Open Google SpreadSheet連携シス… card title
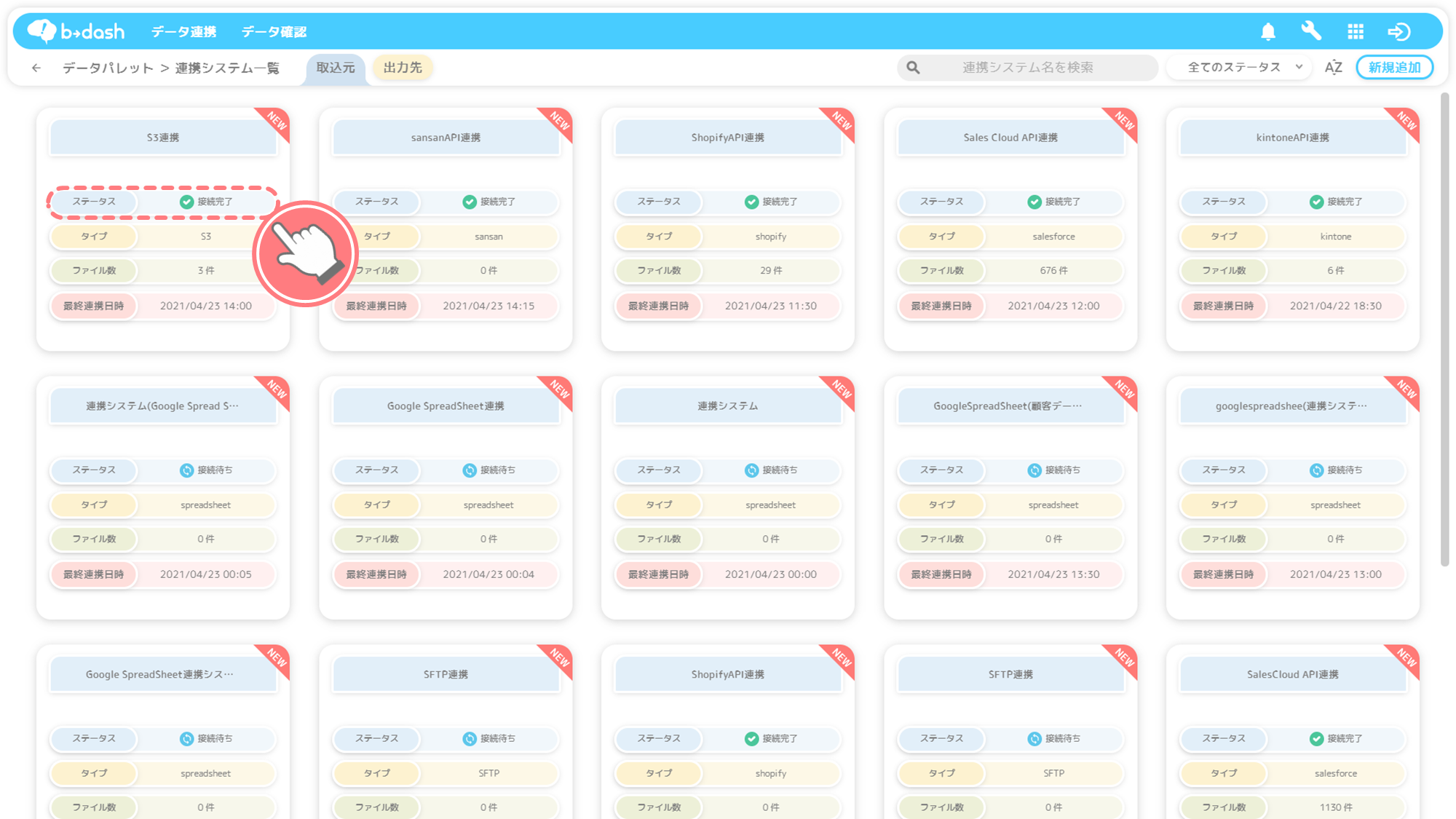 click(x=163, y=675)
